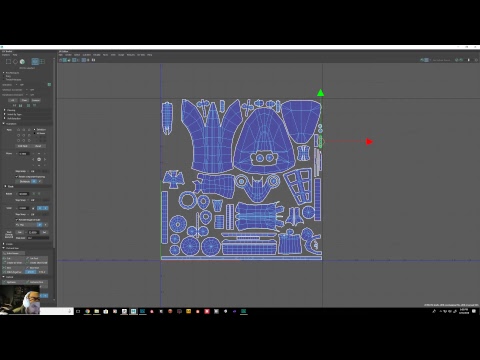Open the Tools menu in UV Editor
Viewport: 480px width, 360px height.
tap(105, 55)
